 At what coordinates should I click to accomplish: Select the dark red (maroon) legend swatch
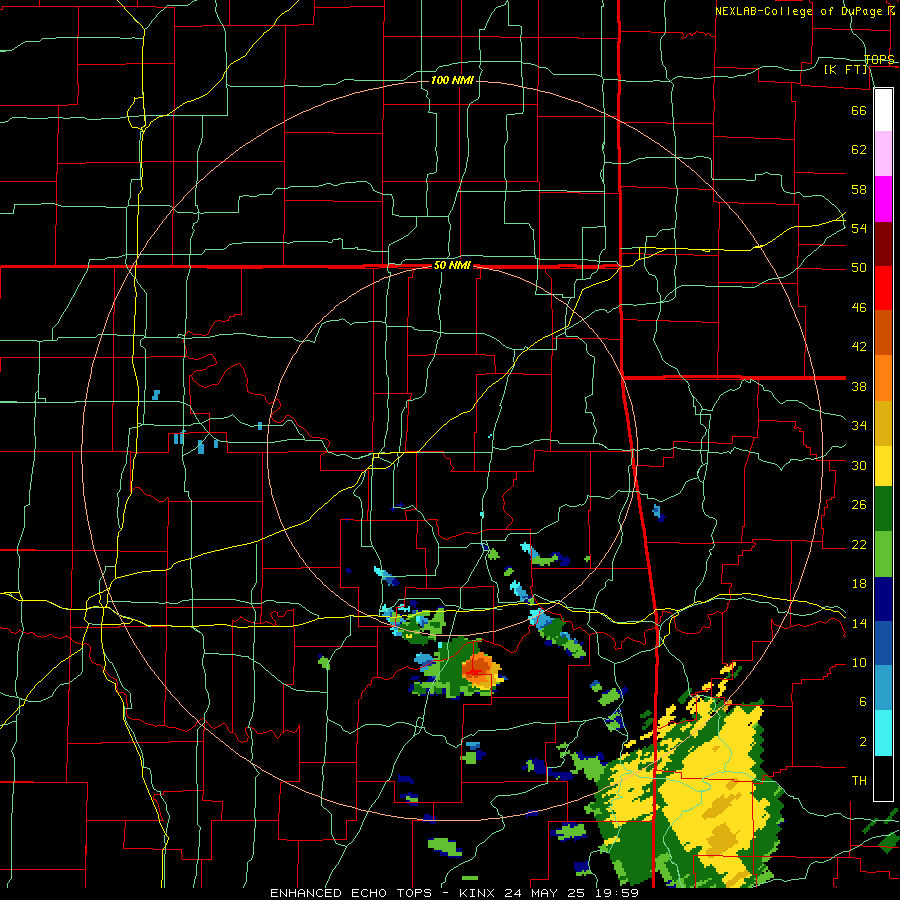pos(883,244)
